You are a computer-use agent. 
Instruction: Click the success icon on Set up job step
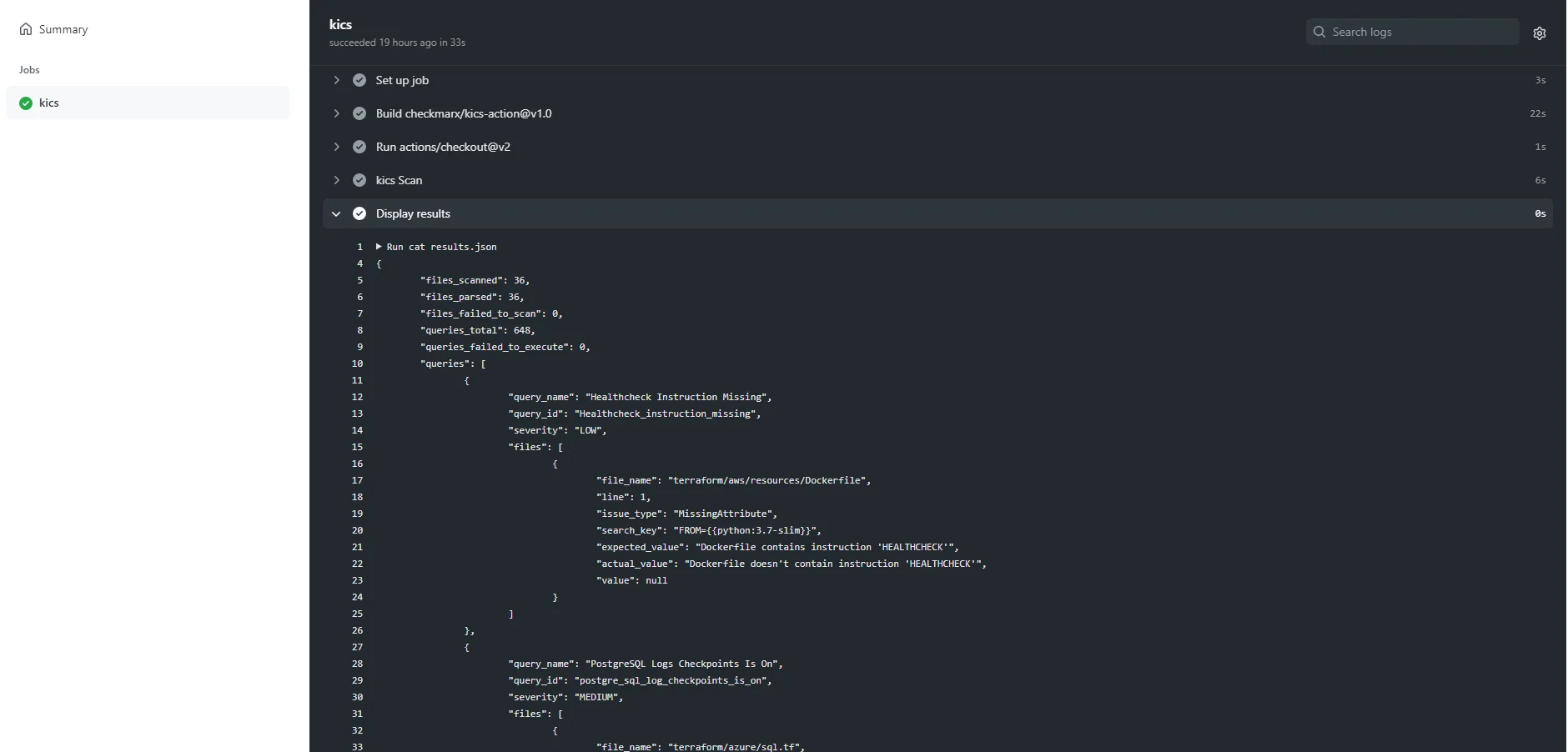click(359, 80)
